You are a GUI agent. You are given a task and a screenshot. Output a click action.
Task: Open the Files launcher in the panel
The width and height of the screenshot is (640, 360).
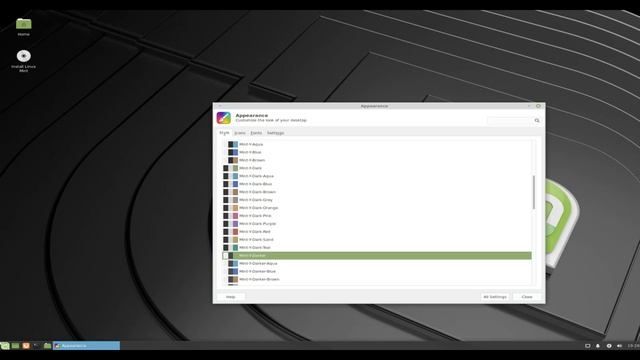point(47,346)
